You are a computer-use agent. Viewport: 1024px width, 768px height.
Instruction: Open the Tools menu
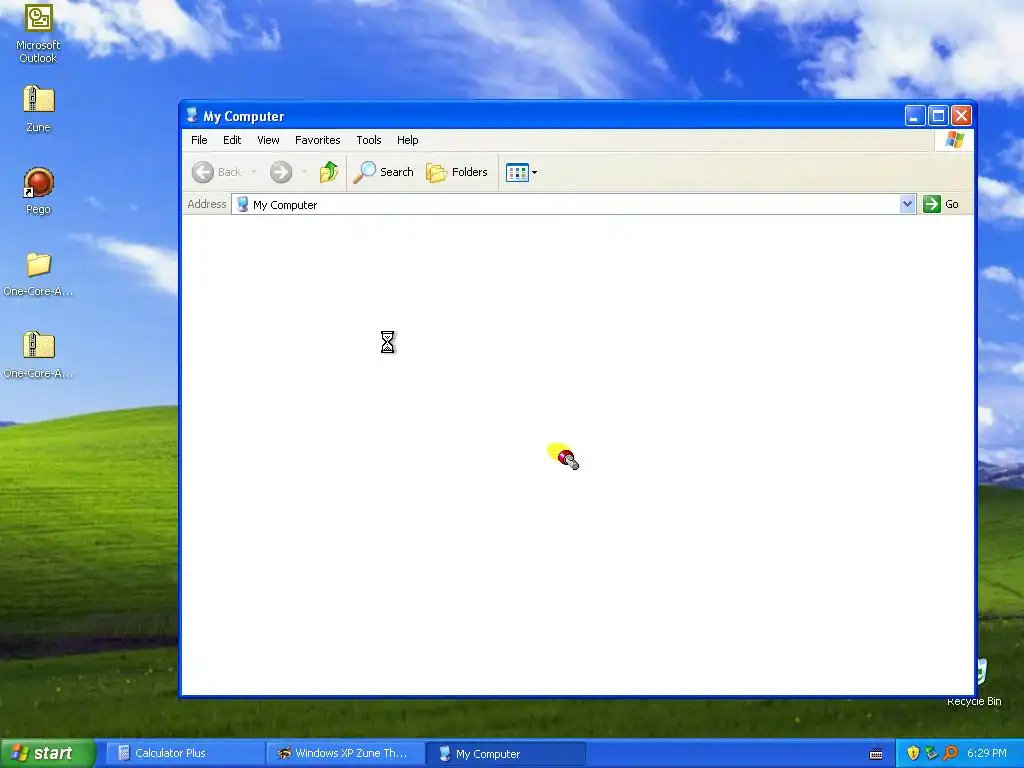pos(368,140)
